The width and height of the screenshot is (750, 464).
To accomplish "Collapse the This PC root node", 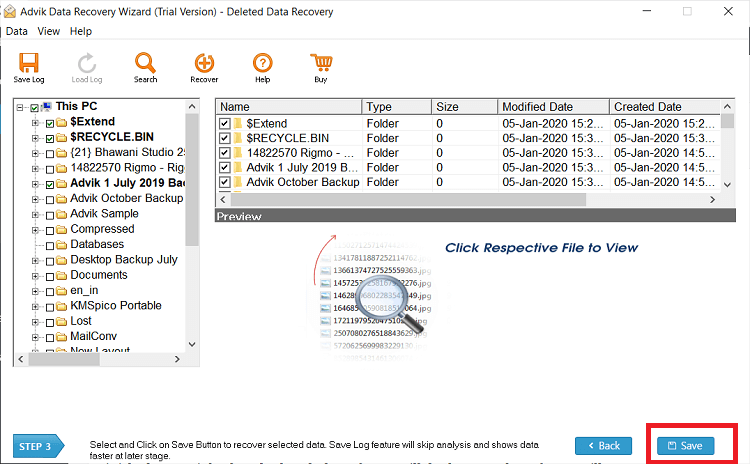I will click(20, 107).
